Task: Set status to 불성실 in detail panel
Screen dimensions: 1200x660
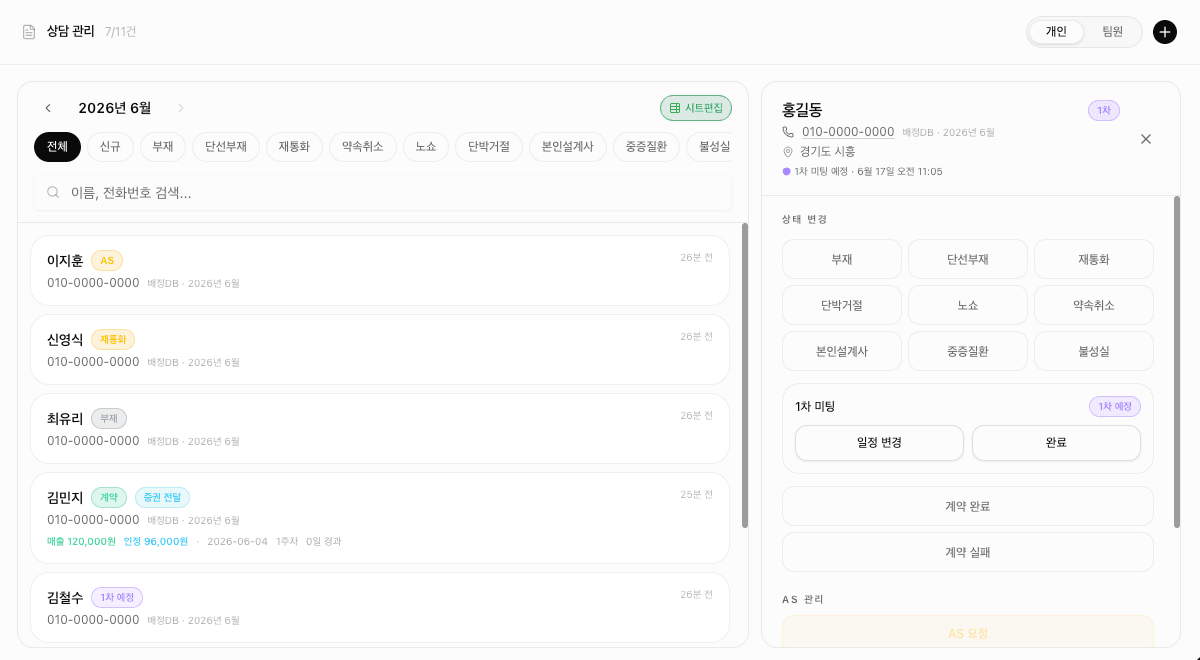Action: pyautogui.click(x=1094, y=351)
